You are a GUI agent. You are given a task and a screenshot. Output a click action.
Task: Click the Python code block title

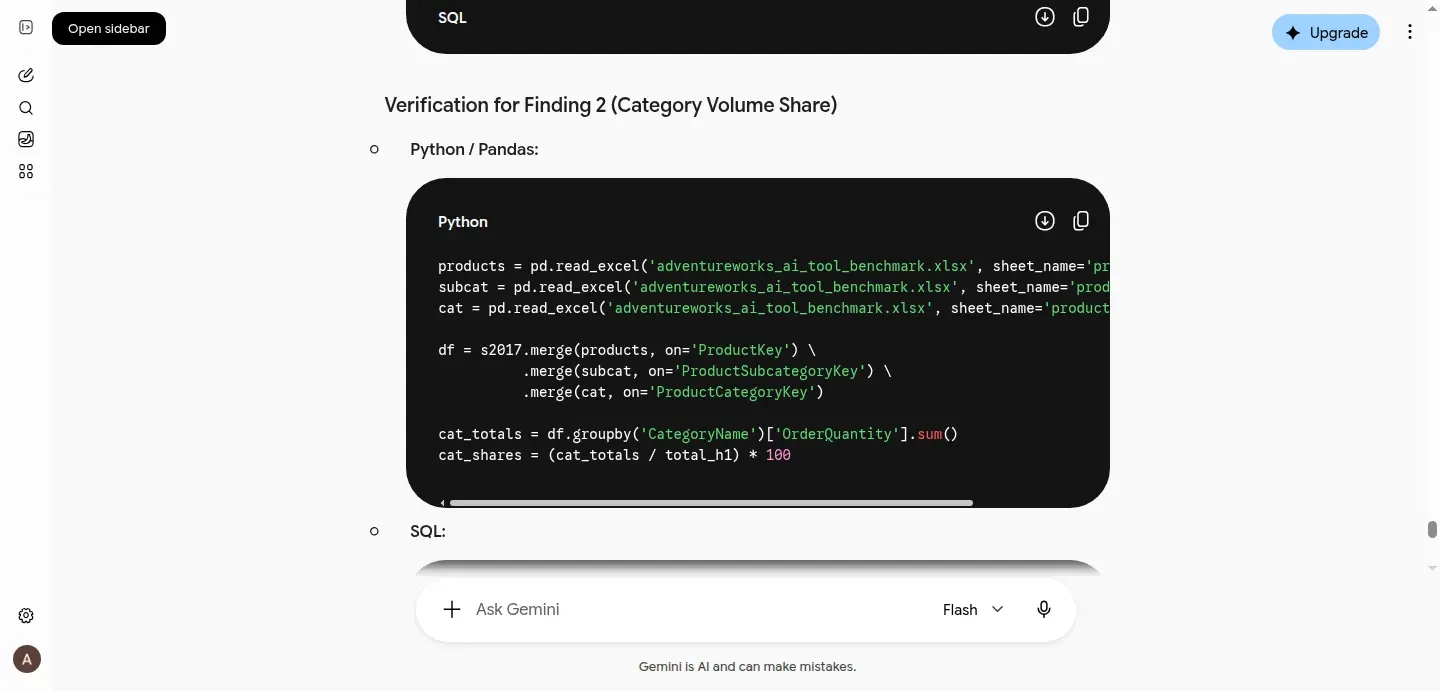pos(463,222)
